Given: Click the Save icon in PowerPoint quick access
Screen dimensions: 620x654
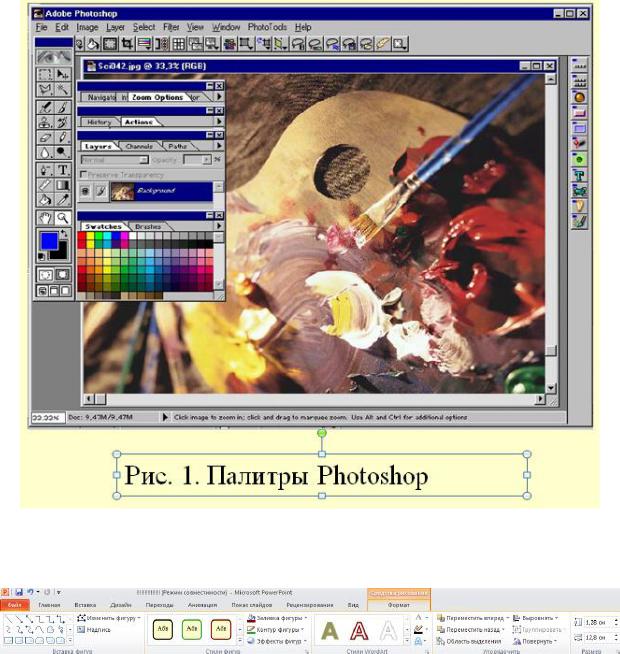Looking at the screenshot, I should click(x=19, y=592).
